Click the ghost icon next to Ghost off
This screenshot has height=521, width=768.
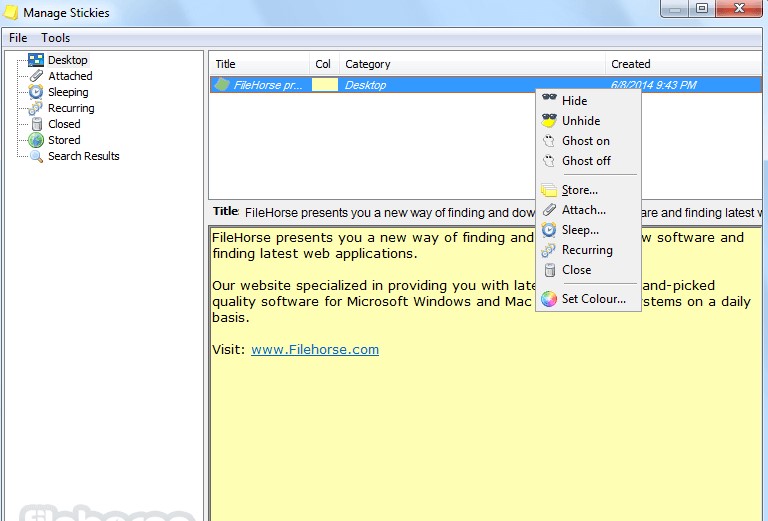[549, 161]
